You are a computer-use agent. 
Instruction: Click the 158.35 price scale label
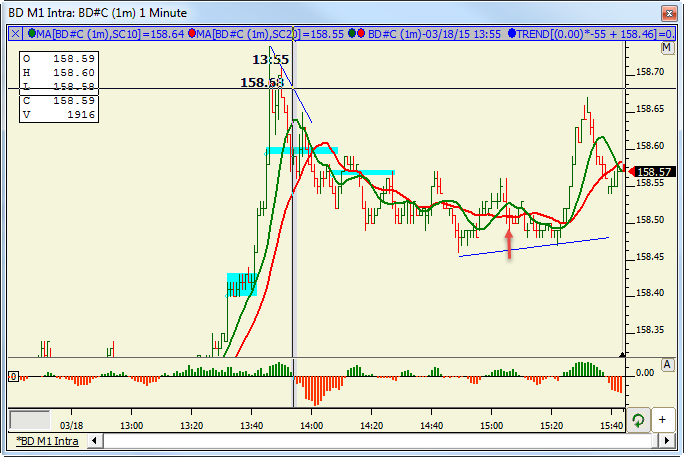650,330
